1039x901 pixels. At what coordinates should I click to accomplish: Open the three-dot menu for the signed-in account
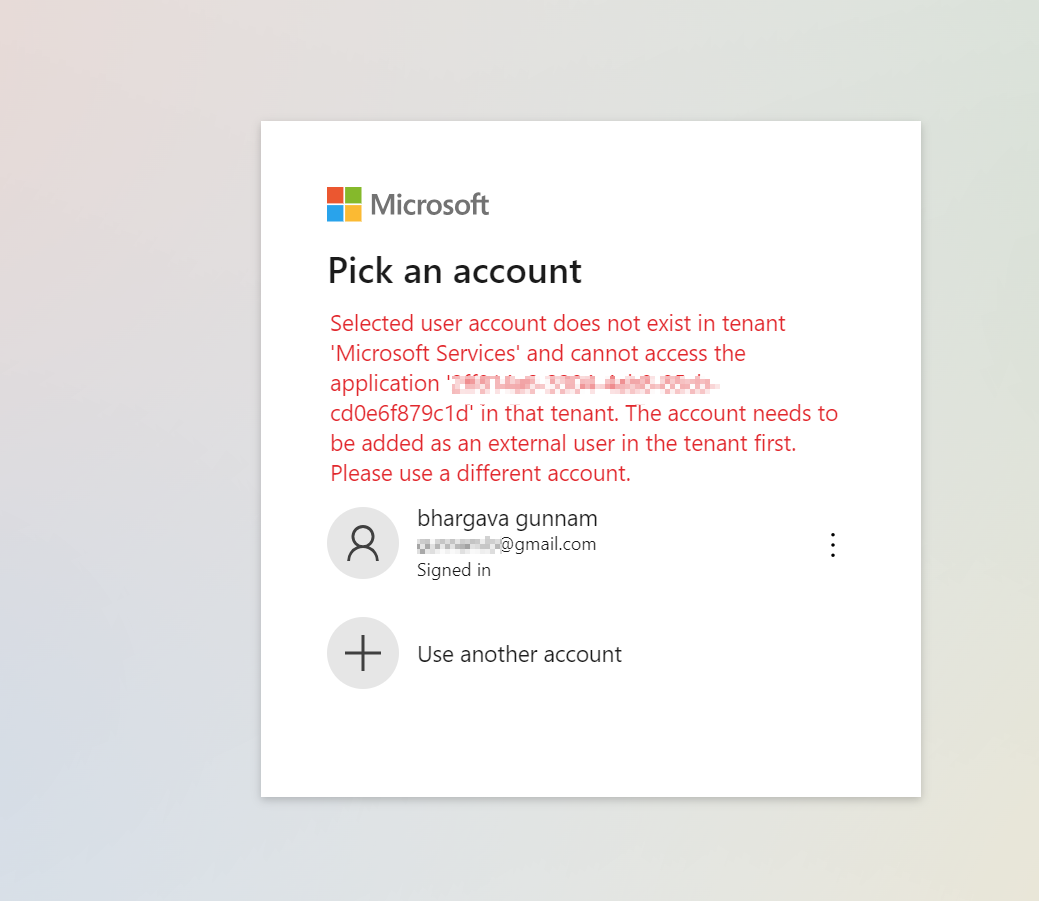pos(833,544)
